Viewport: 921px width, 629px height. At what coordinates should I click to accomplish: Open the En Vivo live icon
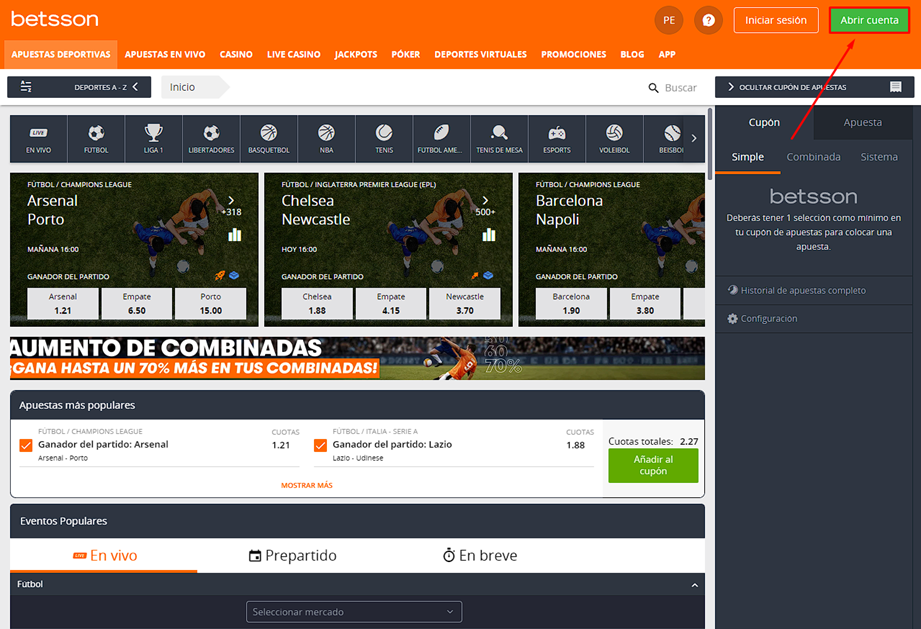coord(38,138)
